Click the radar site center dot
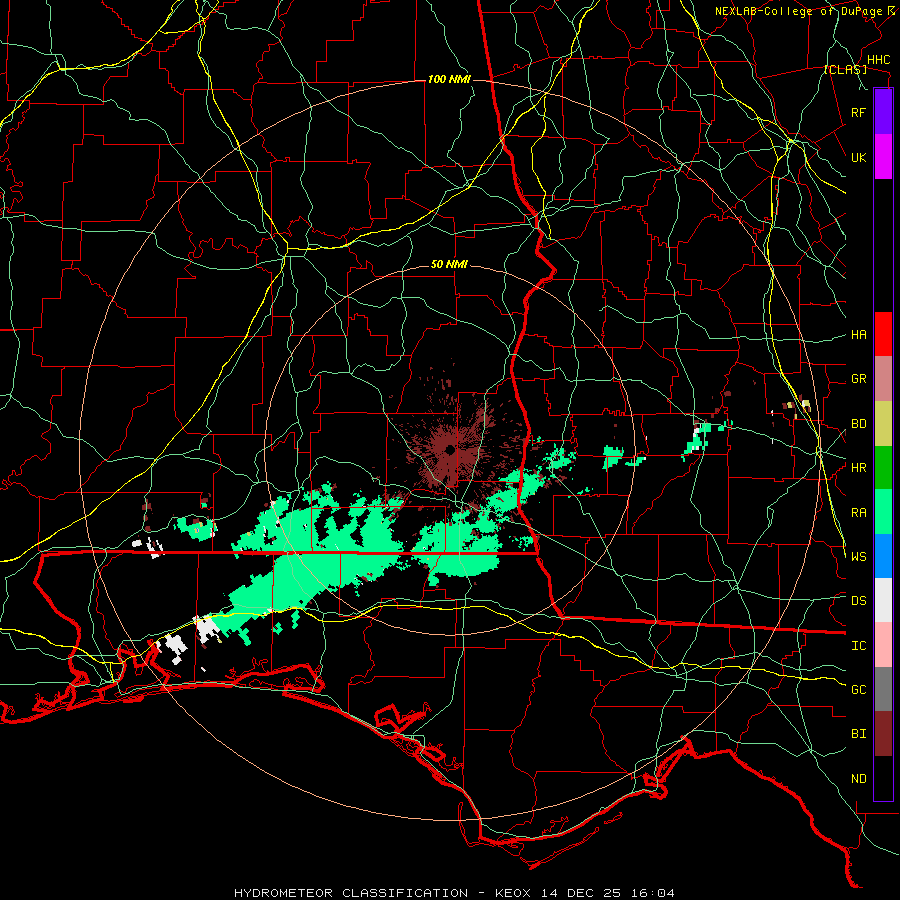 pos(449,449)
